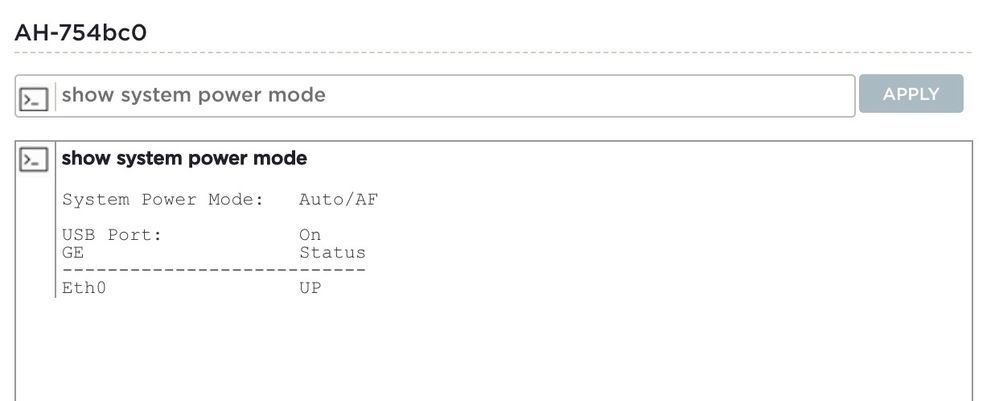Click the Eth0 interface row label
Screen dimensions: 999x401
click(84, 288)
